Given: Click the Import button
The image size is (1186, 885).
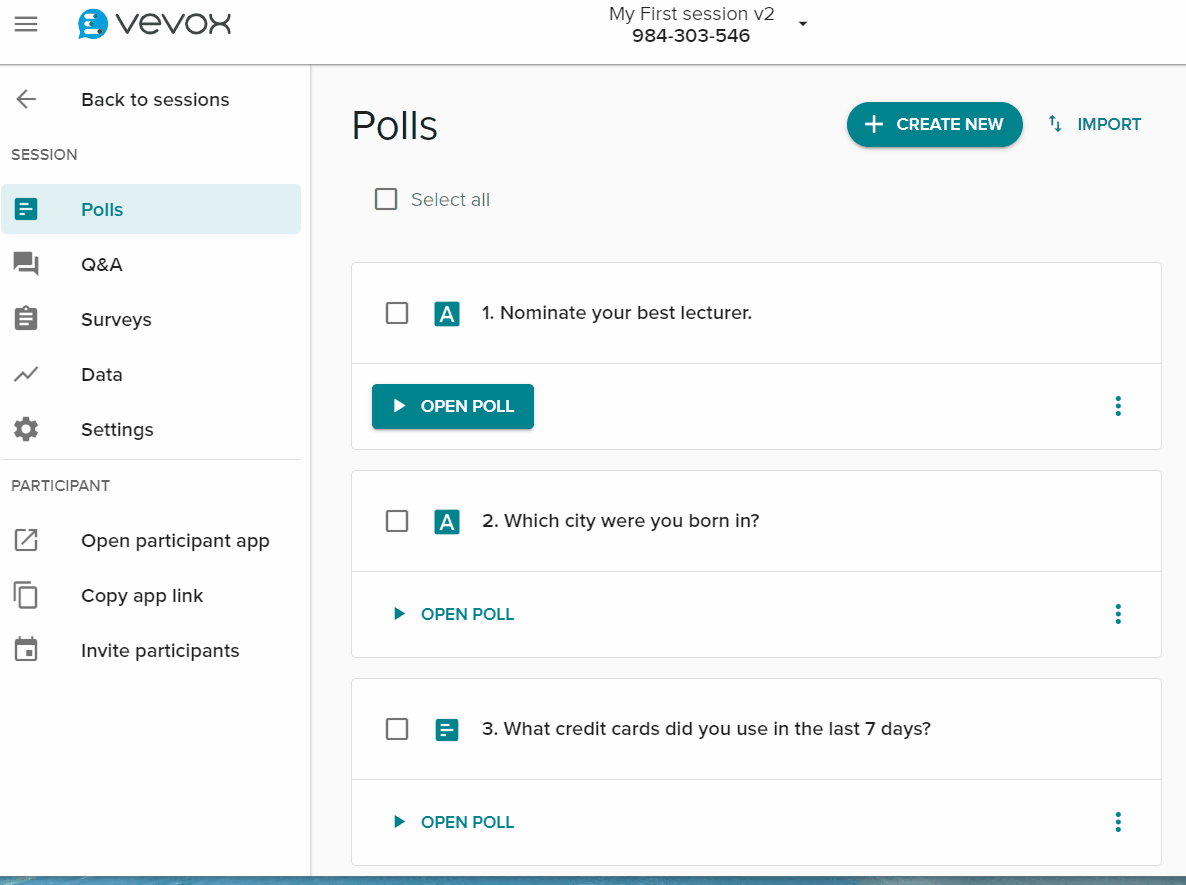Looking at the screenshot, I should 1094,124.
